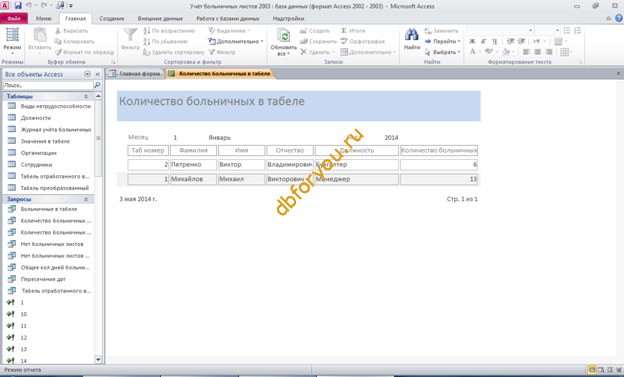
Task: Collapse the Запросы group
Action: coord(86,199)
